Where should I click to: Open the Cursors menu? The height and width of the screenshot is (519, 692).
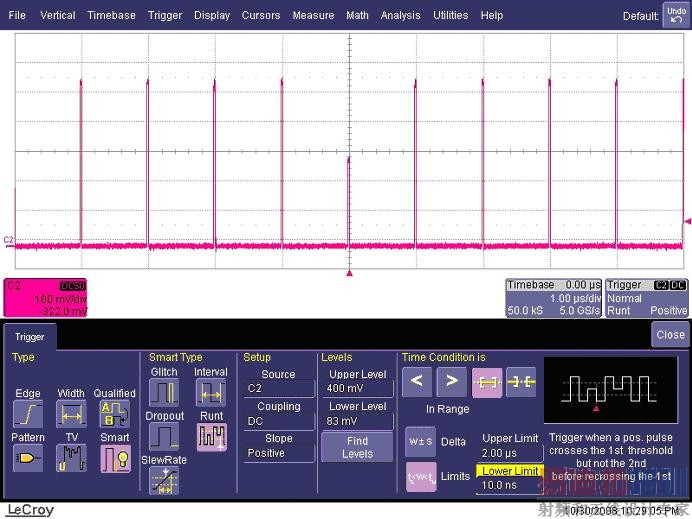coord(261,15)
